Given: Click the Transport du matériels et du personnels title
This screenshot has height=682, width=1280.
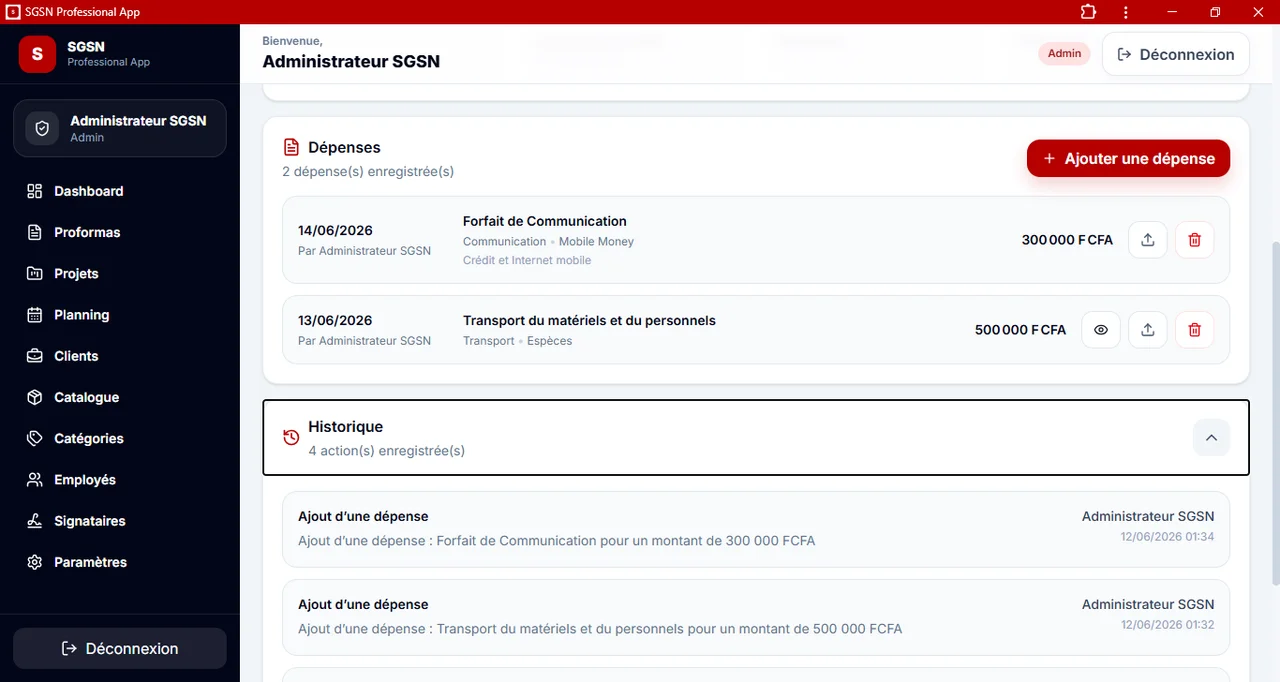Looking at the screenshot, I should [589, 321].
